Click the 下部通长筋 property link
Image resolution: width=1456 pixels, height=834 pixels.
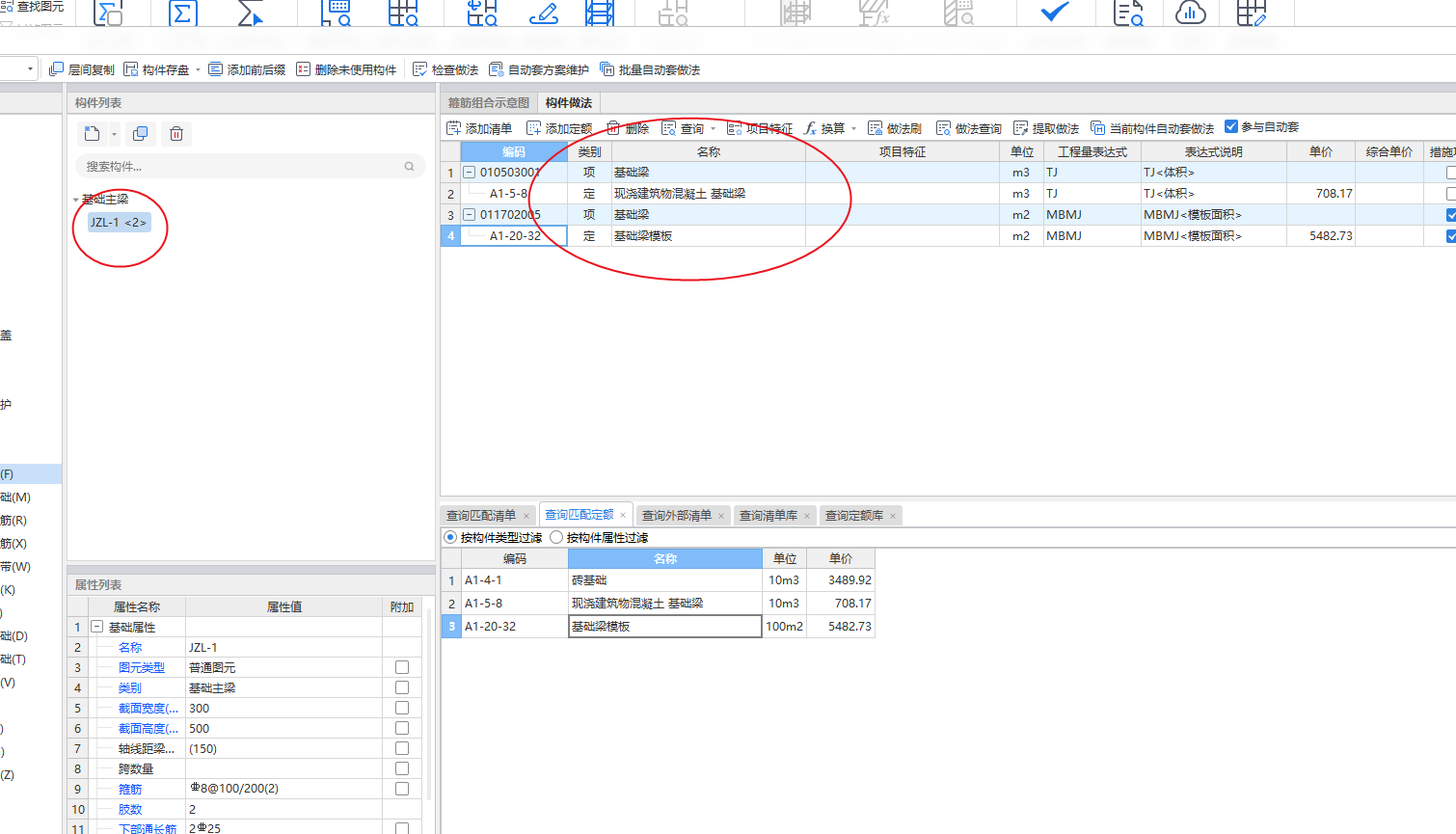point(148,828)
